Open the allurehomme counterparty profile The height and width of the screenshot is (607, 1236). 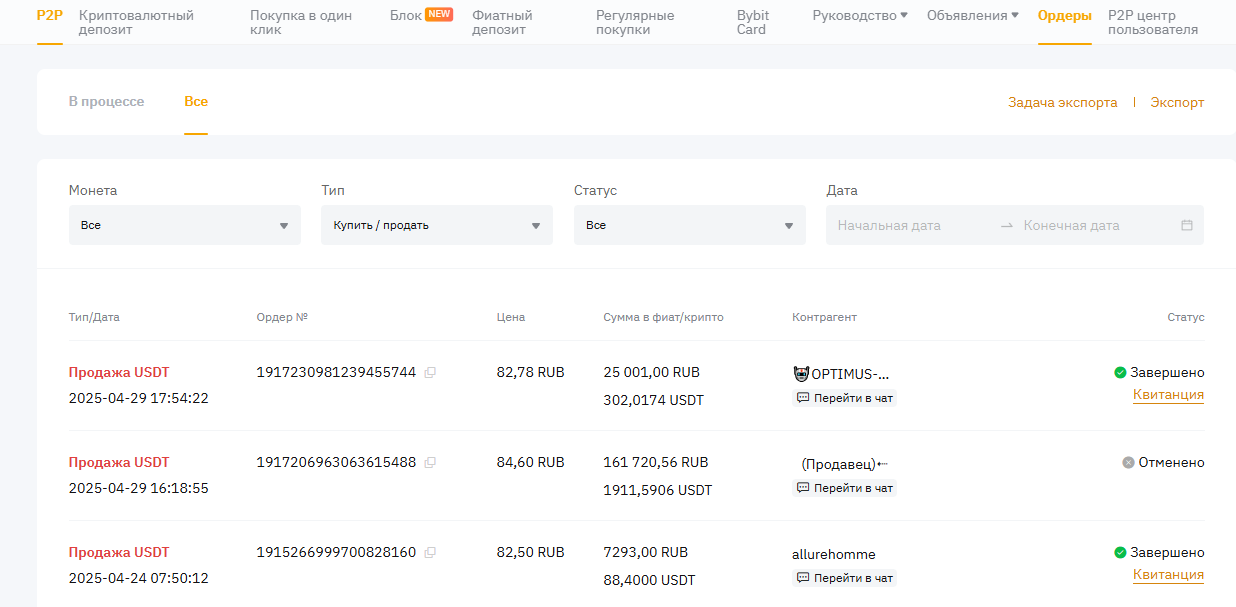coord(833,554)
